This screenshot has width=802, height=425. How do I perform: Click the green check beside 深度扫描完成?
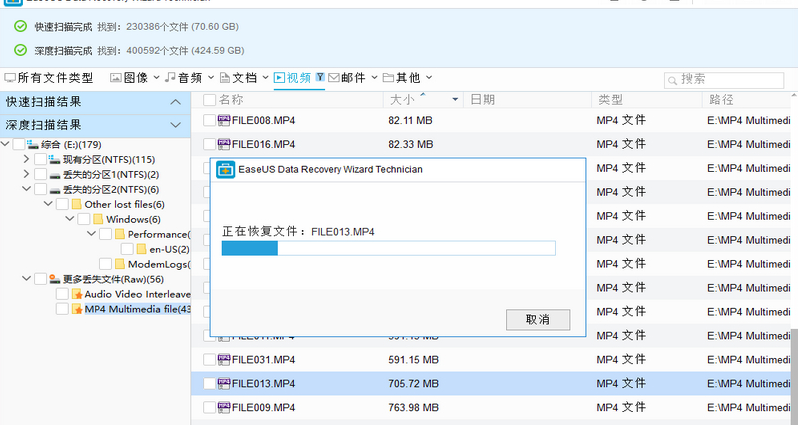coord(20,50)
